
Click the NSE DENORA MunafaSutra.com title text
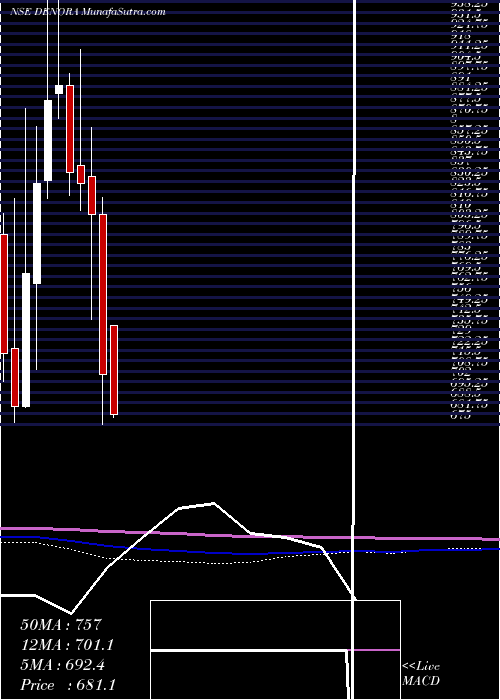[88, 12]
